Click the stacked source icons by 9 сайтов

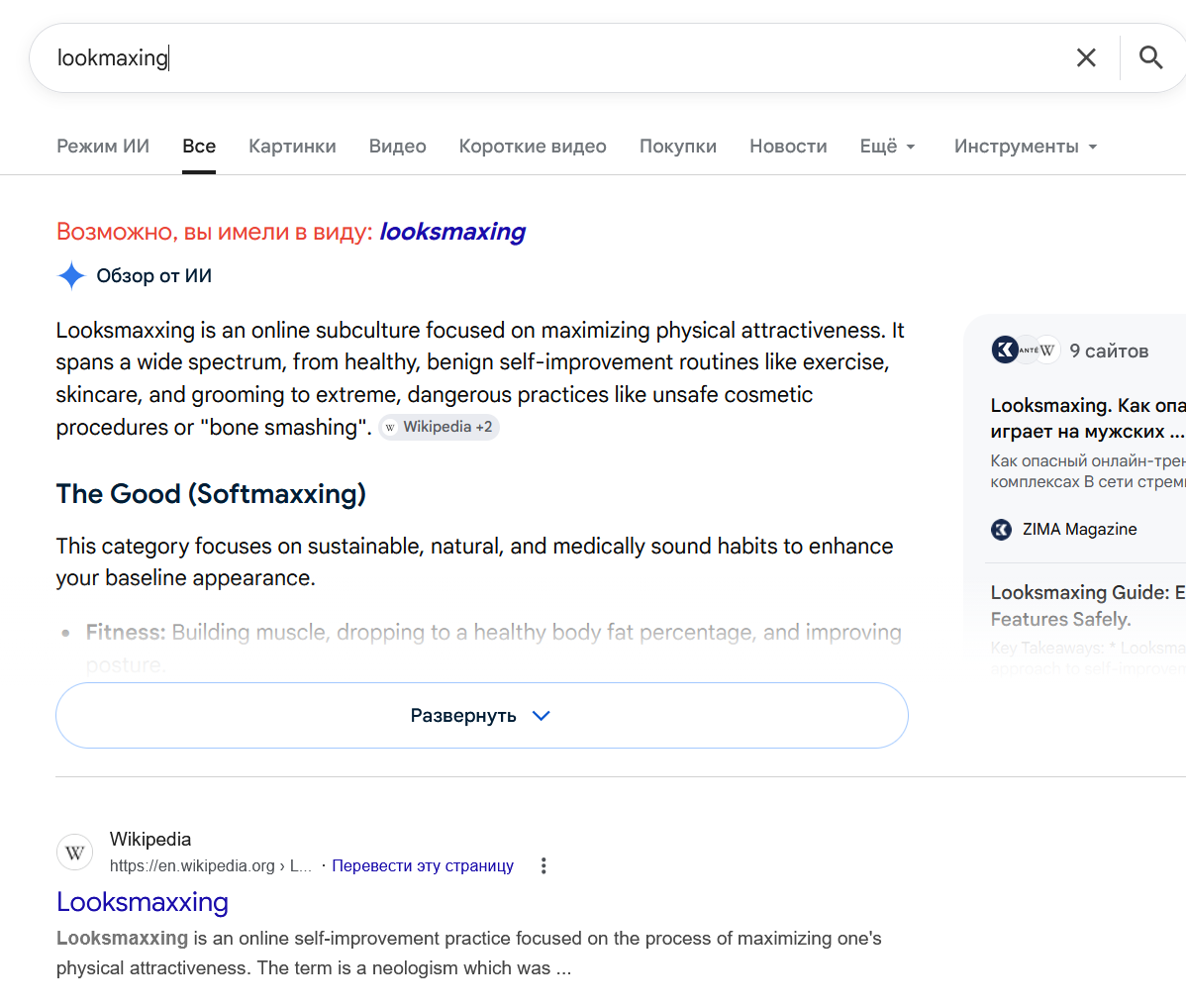(1026, 351)
